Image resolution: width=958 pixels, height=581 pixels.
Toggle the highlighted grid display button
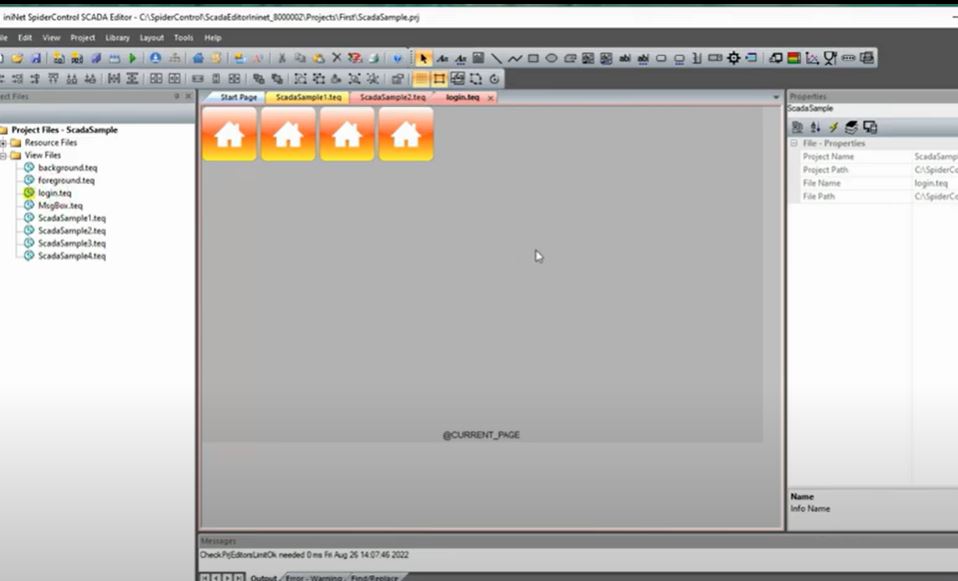[x=422, y=79]
